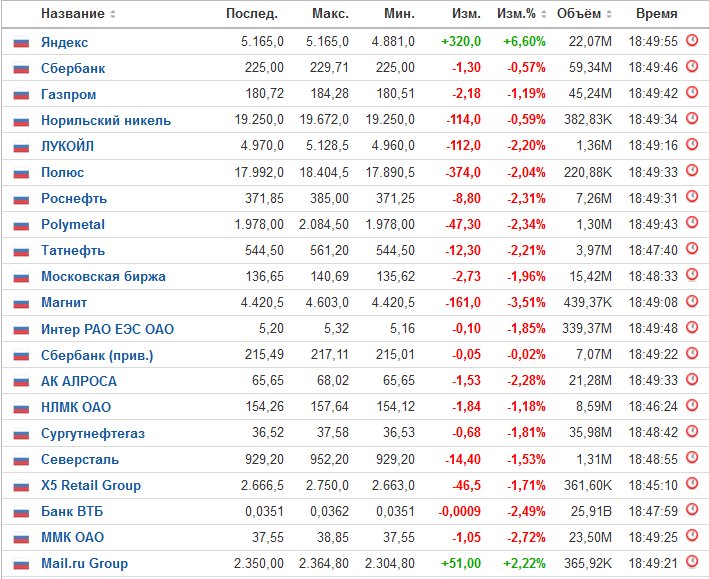Click the 339,37M volume for Интер РАО
This screenshot has height=579, width=709.
pos(587,328)
